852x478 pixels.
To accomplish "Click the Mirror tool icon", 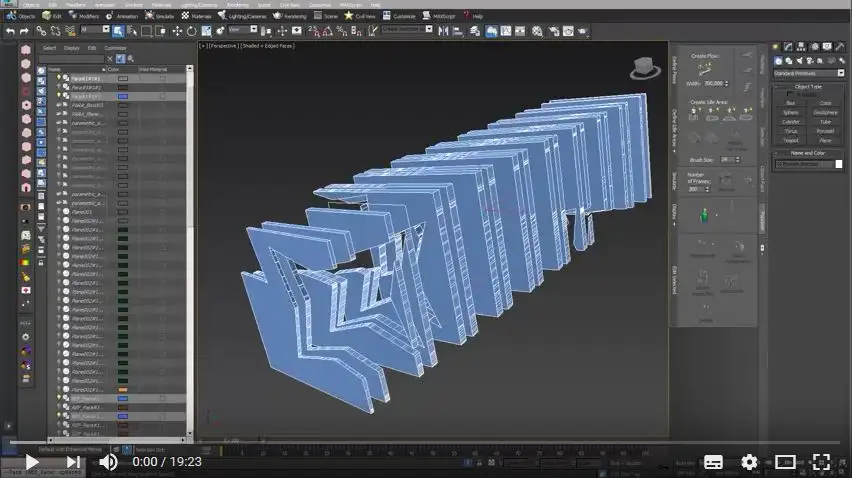I will pyautogui.click(x=443, y=32).
